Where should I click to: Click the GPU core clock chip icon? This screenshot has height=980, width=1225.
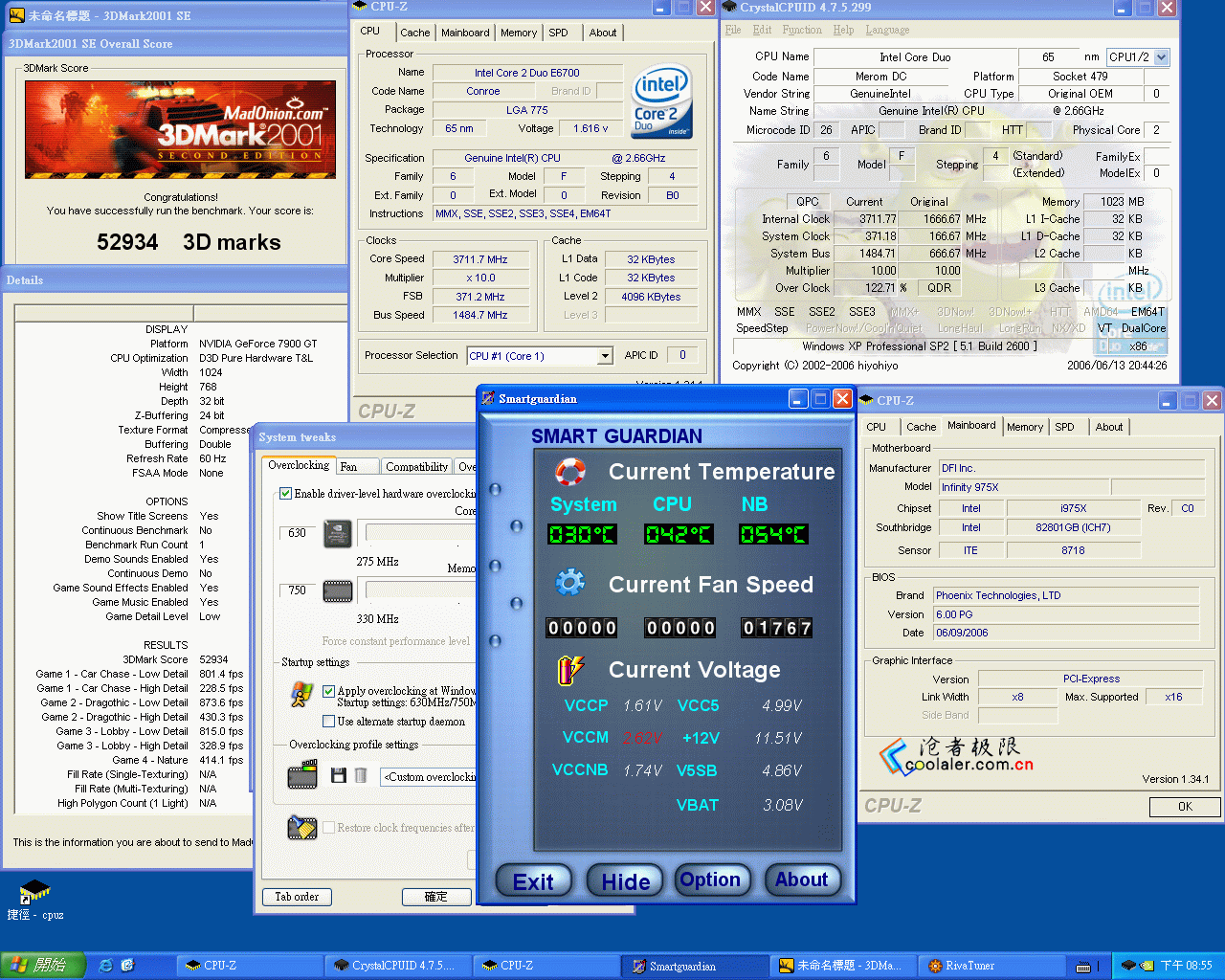[338, 533]
